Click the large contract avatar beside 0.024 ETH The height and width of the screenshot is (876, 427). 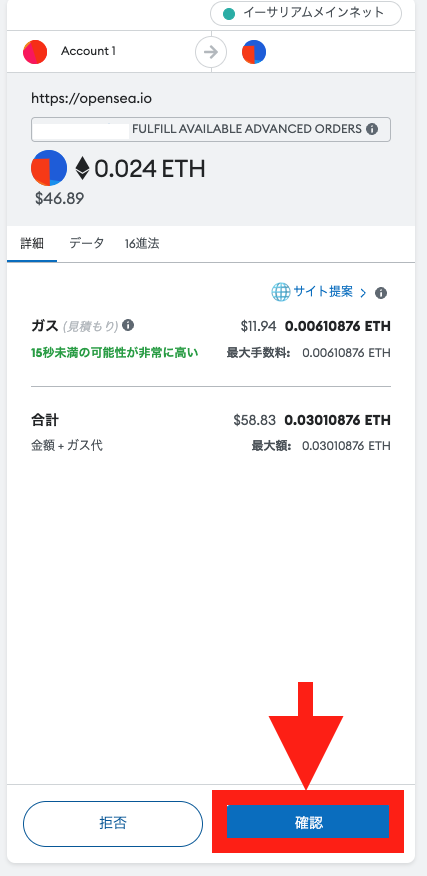49,168
